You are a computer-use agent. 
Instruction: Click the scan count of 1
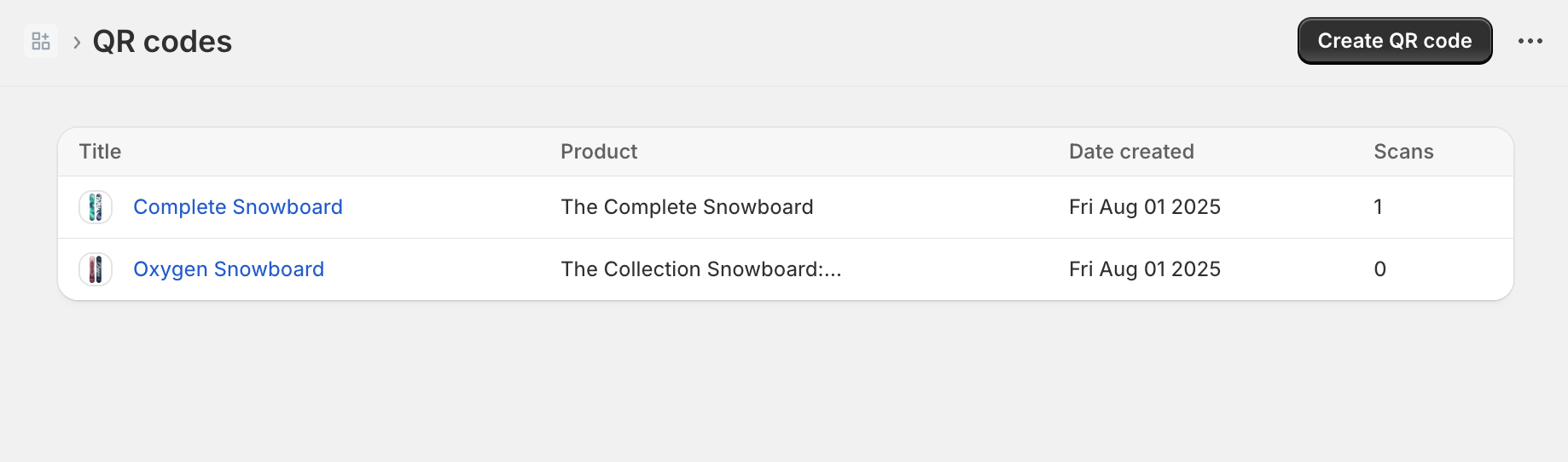click(1378, 207)
